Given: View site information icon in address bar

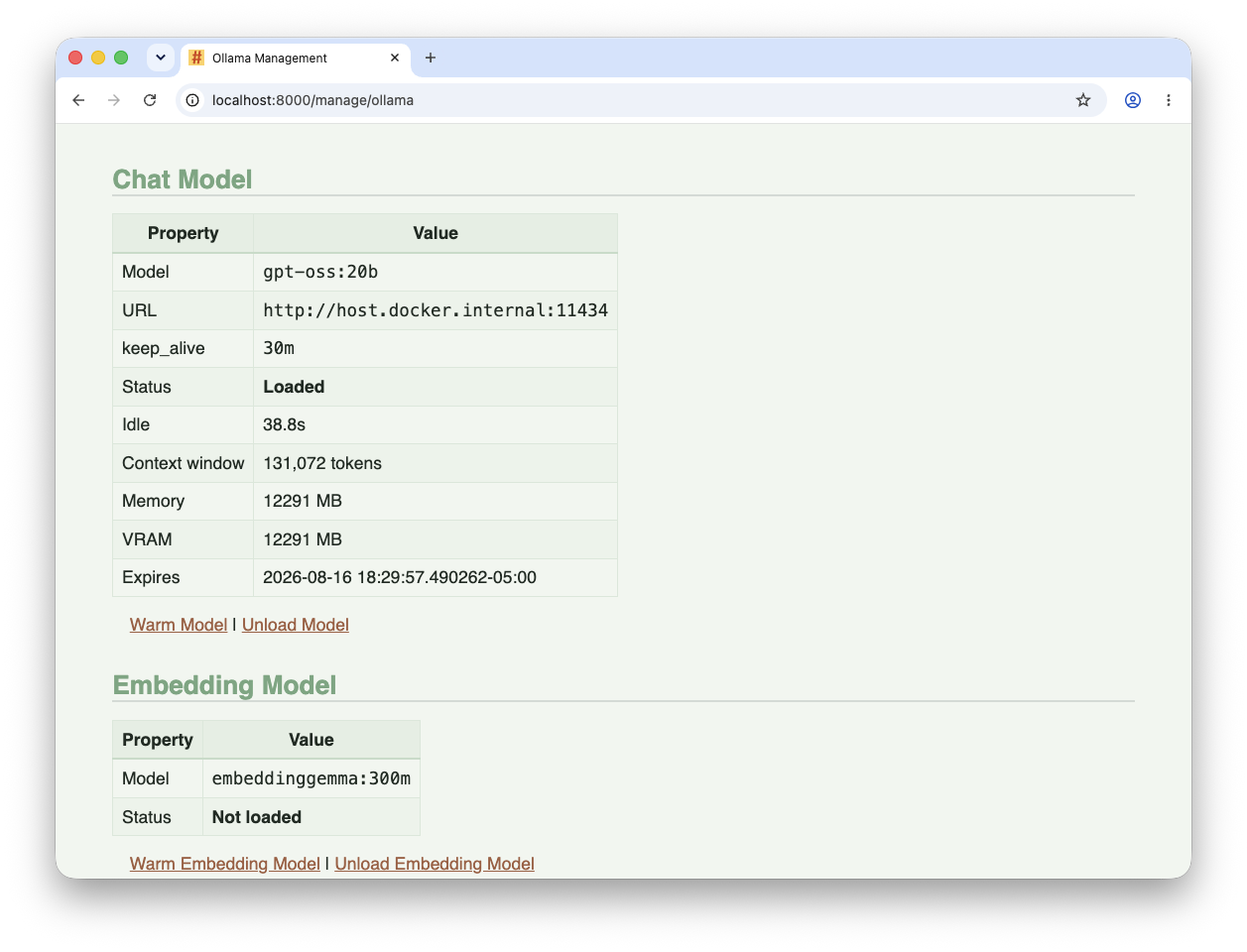Looking at the screenshot, I should point(192,100).
